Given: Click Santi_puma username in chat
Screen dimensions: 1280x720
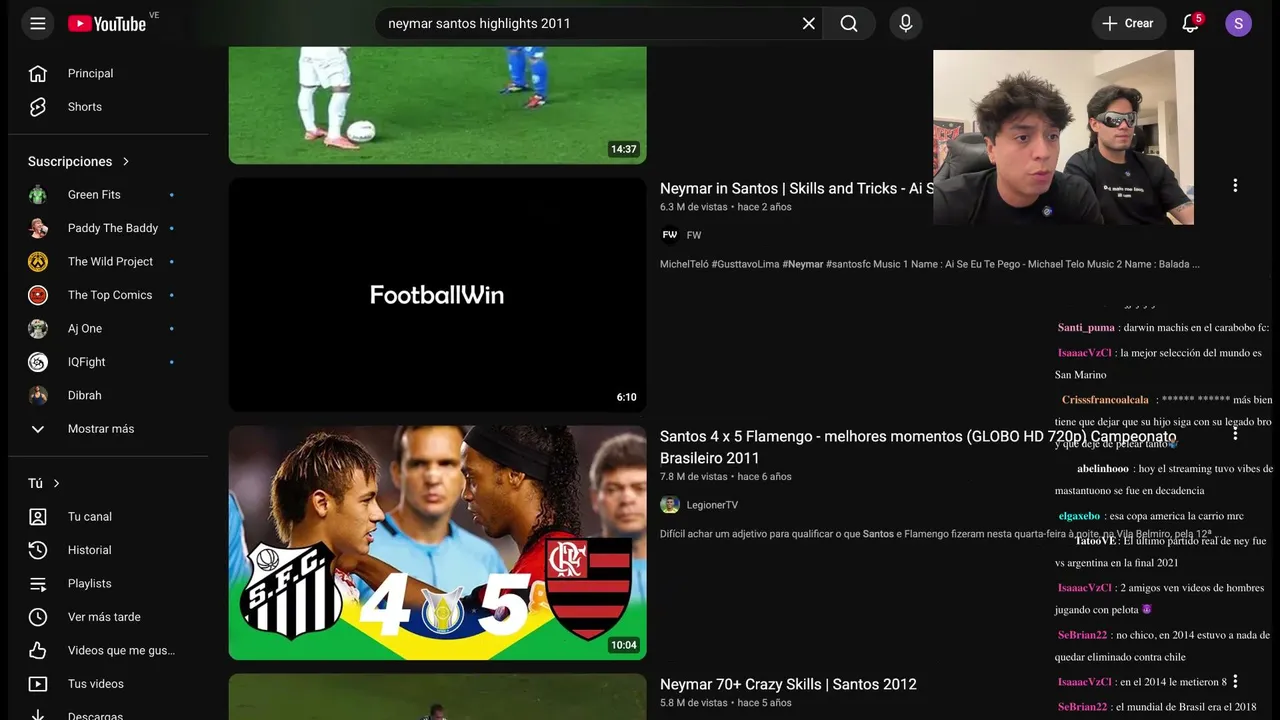Looking at the screenshot, I should [x=1086, y=327].
